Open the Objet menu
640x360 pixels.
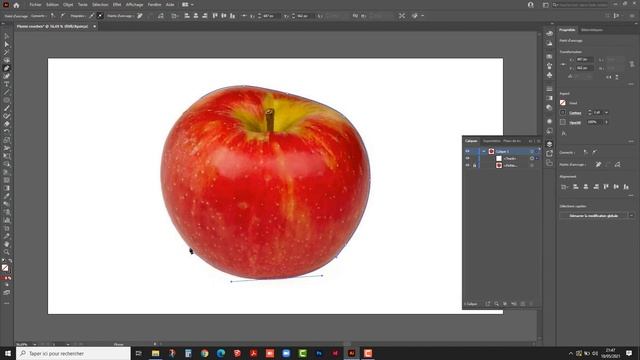click(68, 5)
